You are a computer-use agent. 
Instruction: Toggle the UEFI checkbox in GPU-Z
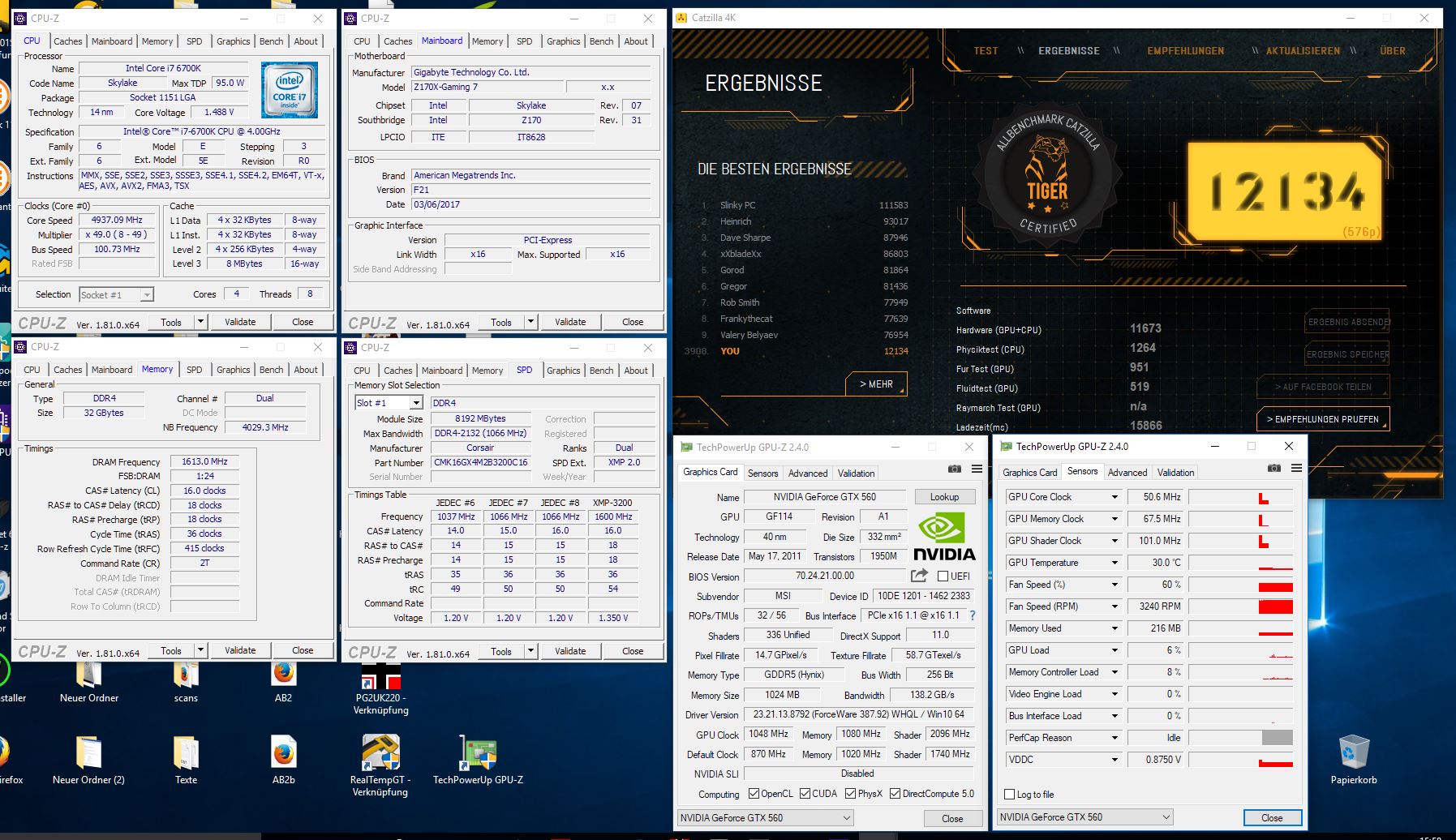pyautogui.click(x=943, y=576)
